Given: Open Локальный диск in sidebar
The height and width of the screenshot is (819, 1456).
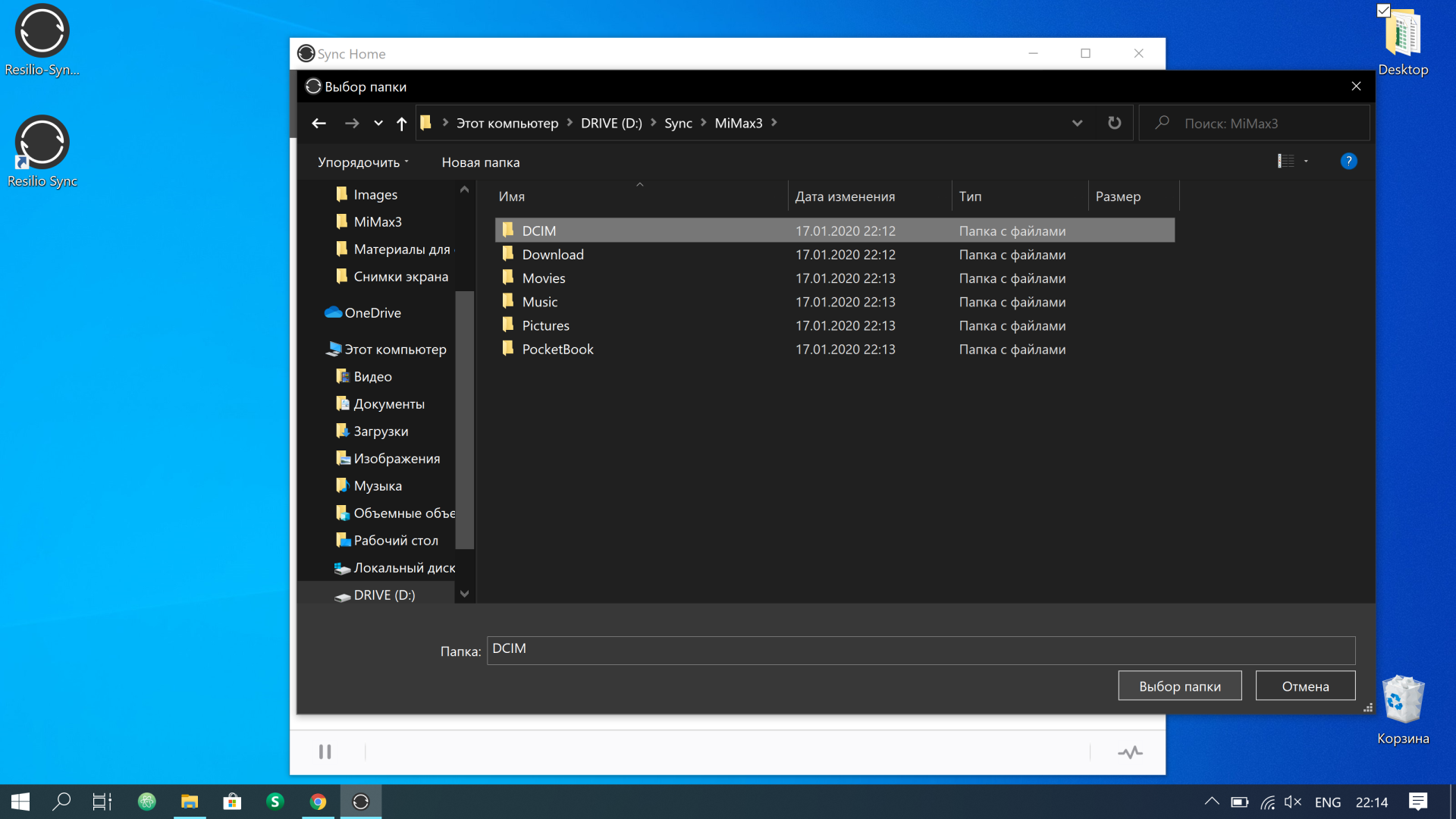Looking at the screenshot, I should [x=395, y=567].
